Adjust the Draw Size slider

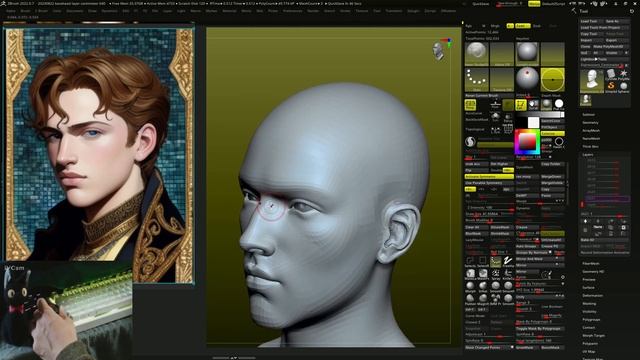[489, 214]
